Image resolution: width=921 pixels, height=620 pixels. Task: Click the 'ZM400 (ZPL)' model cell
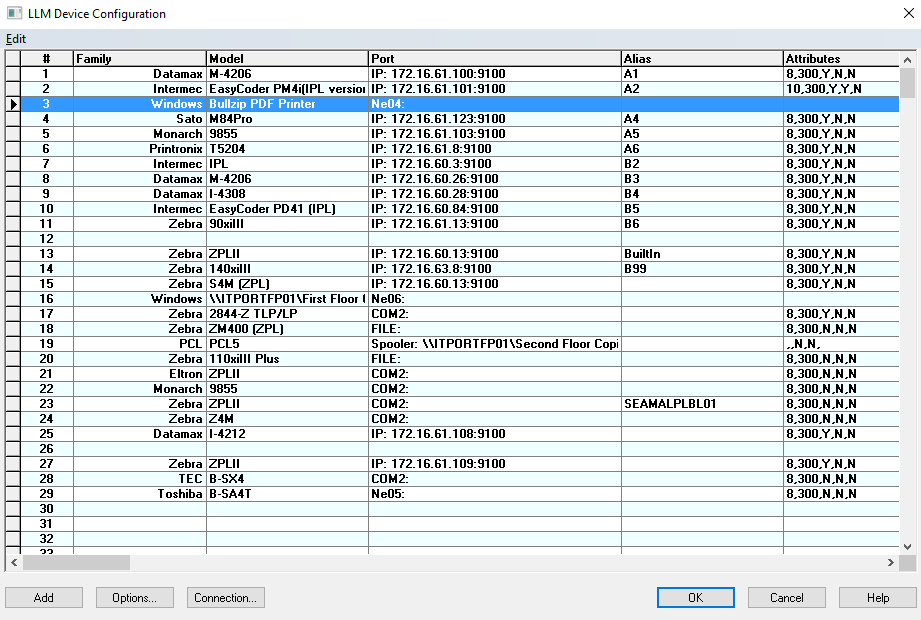[x=287, y=329]
